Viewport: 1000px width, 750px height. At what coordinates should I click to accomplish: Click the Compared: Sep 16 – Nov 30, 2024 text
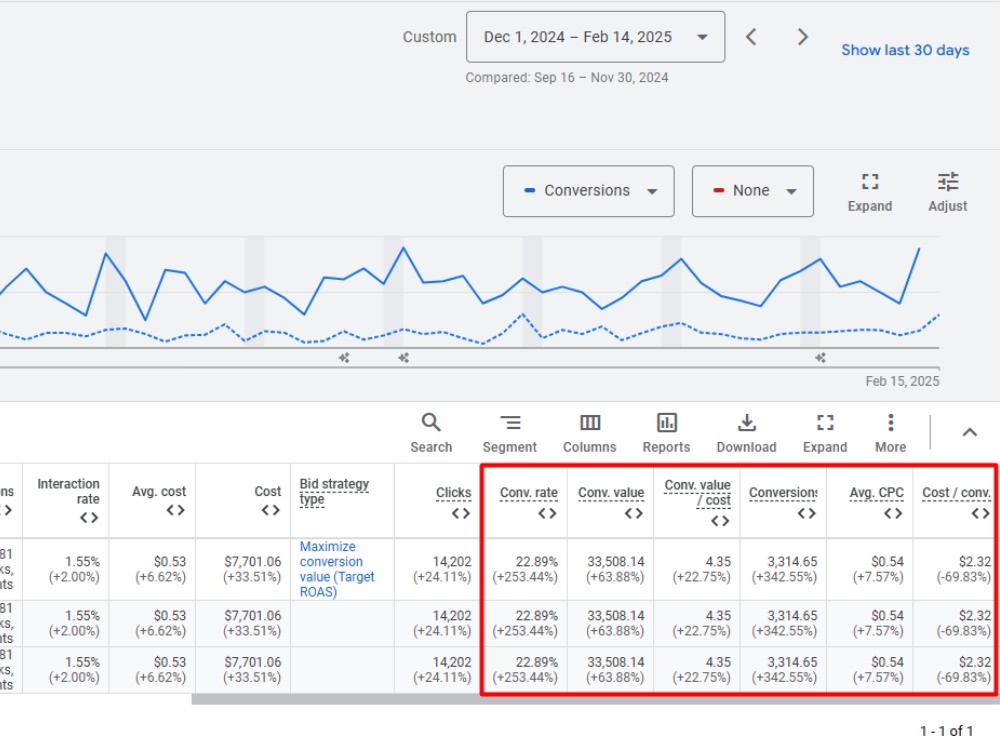pos(567,77)
